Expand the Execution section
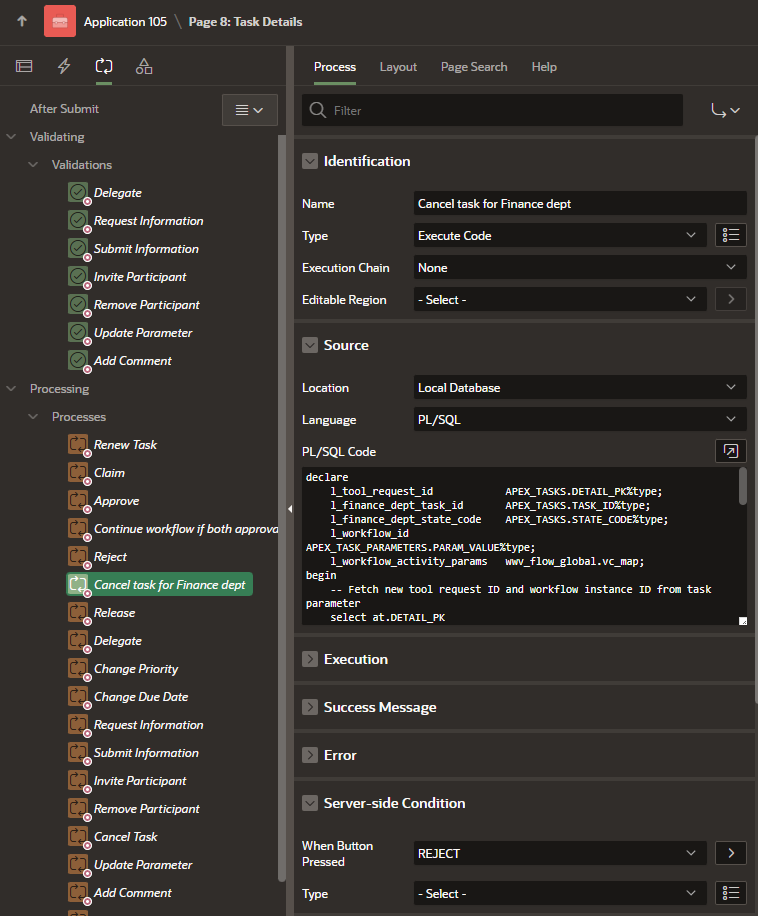Image resolution: width=758 pixels, height=916 pixels. pyautogui.click(x=310, y=659)
